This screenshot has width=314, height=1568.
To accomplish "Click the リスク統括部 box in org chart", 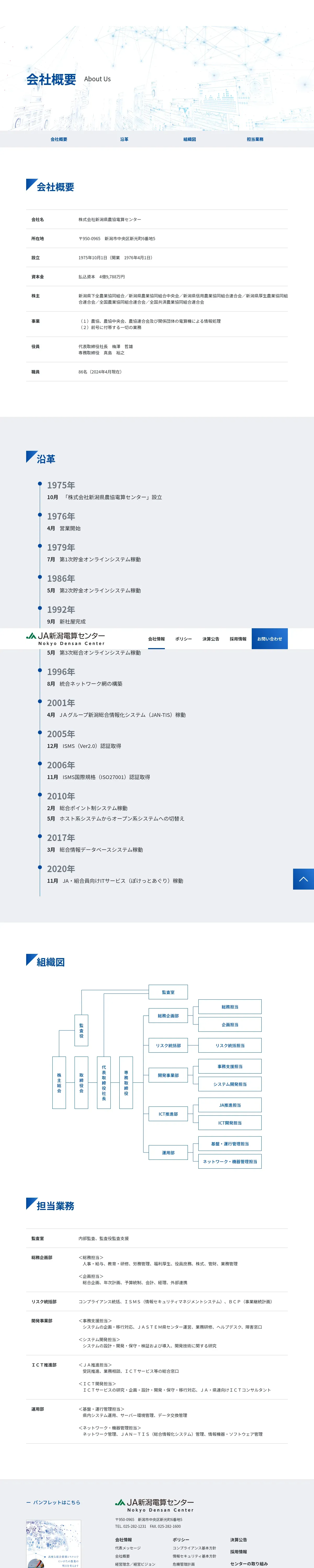I will (x=168, y=1045).
